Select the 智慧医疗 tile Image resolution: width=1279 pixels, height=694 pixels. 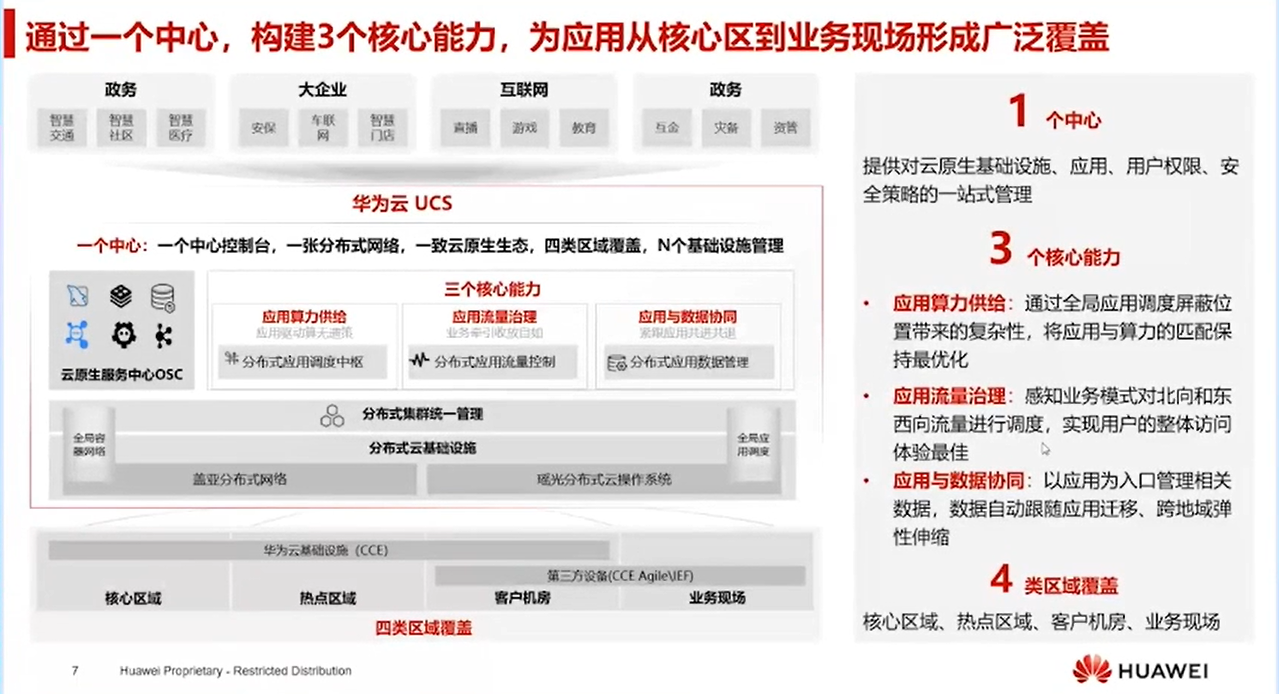pos(180,128)
